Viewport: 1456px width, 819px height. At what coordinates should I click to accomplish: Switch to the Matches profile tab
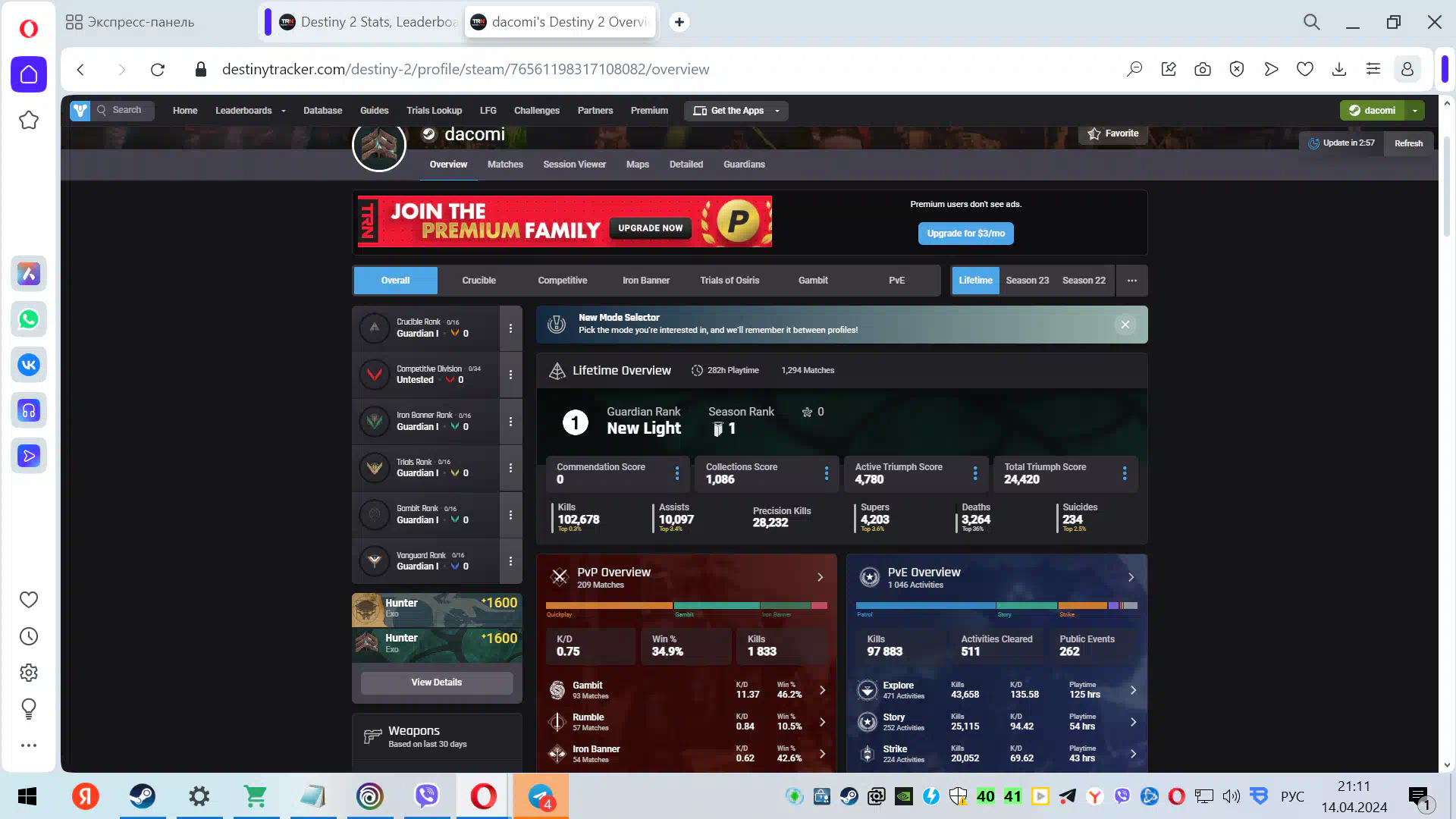click(x=505, y=165)
